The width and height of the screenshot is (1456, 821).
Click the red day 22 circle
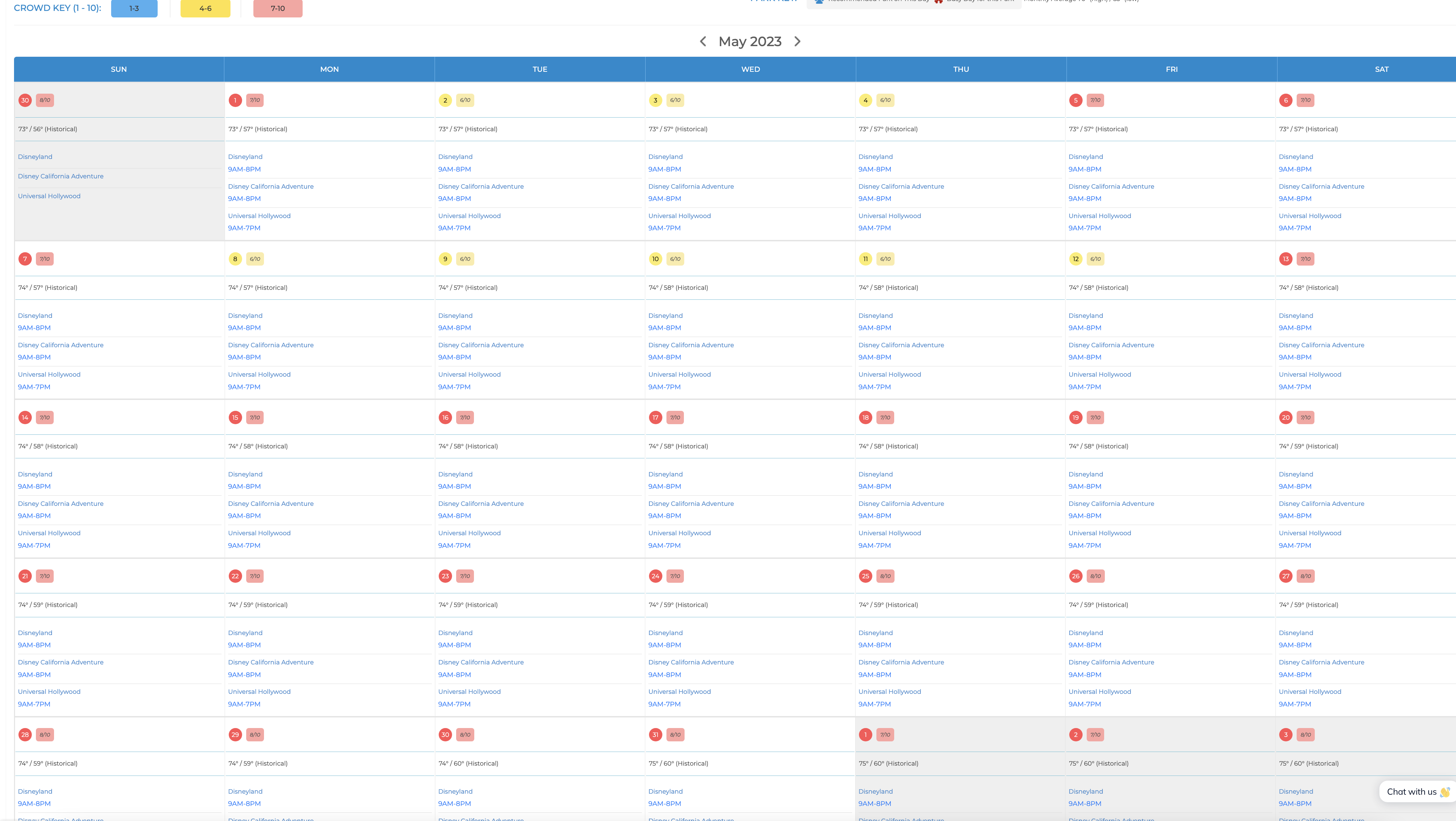(235, 576)
